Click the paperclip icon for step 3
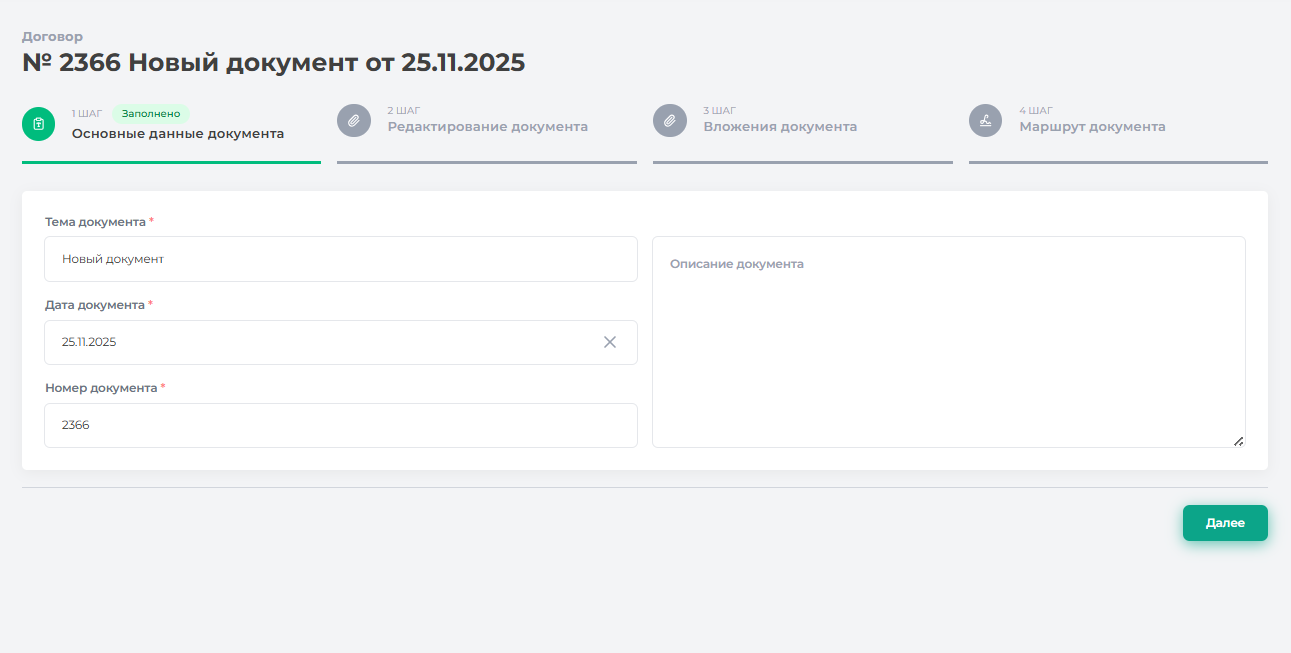This screenshot has width=1291, height=653. pyautogui.click(x=670, y=121)
